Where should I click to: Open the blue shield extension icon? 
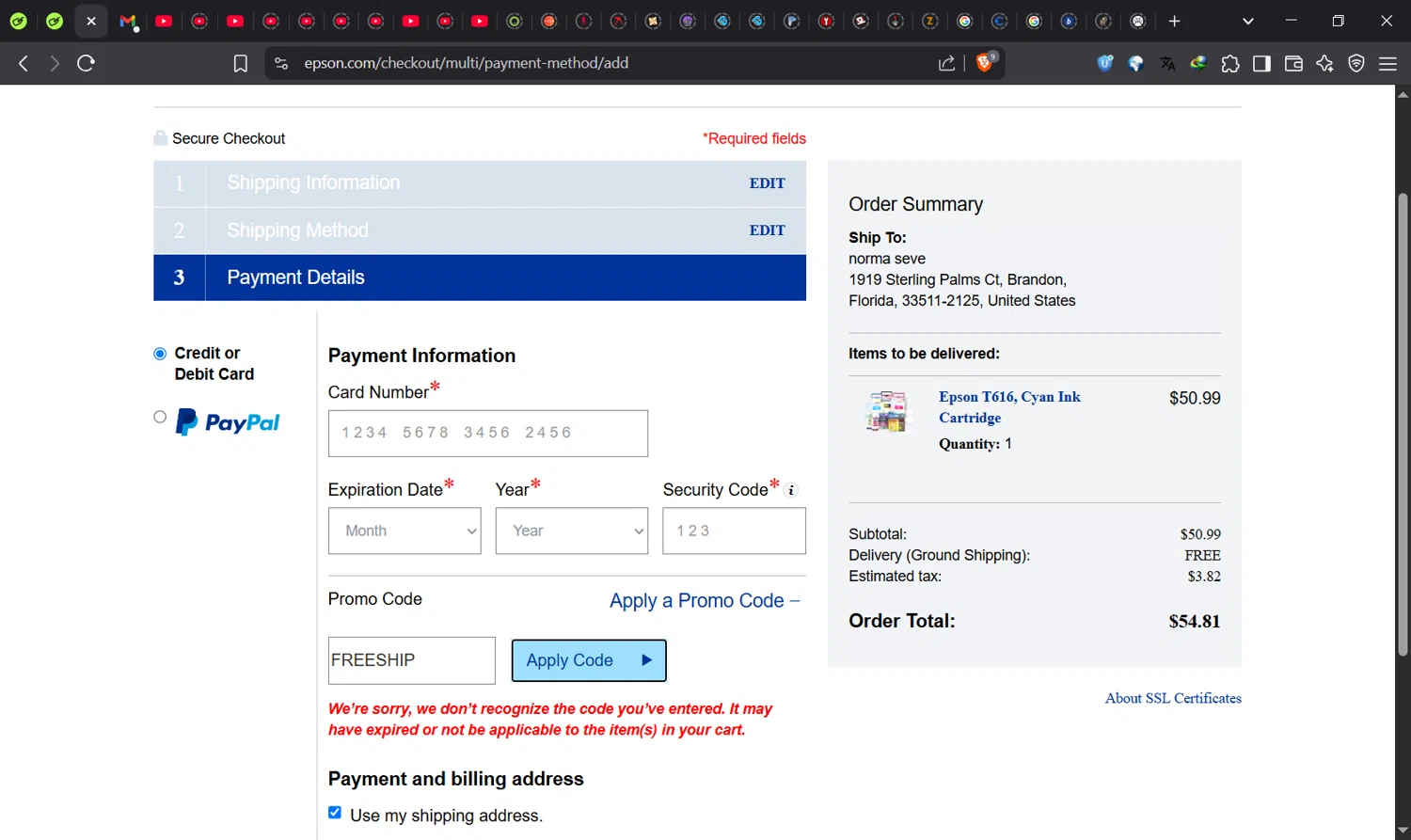coord(1105,63)
